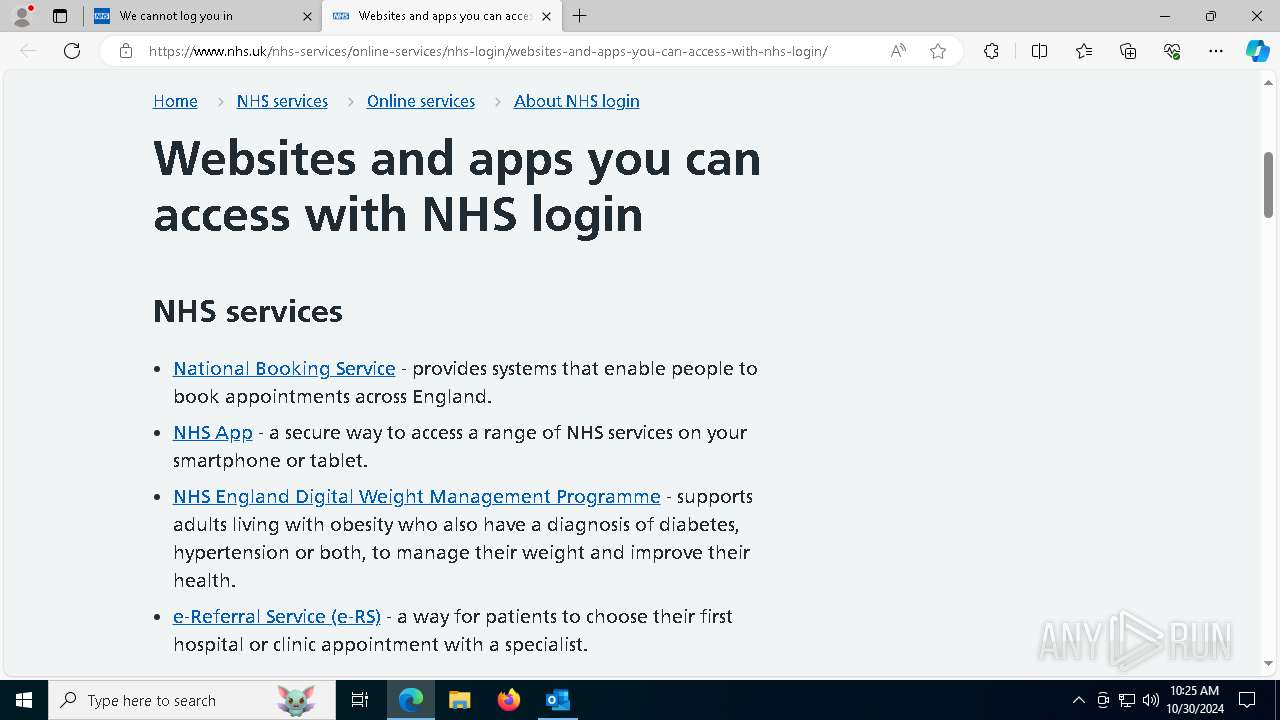The height and width of the screenshot is (720, 1280).
Task: Select the 'Websites and apps you can access' tab
Action: click(441, 16)
